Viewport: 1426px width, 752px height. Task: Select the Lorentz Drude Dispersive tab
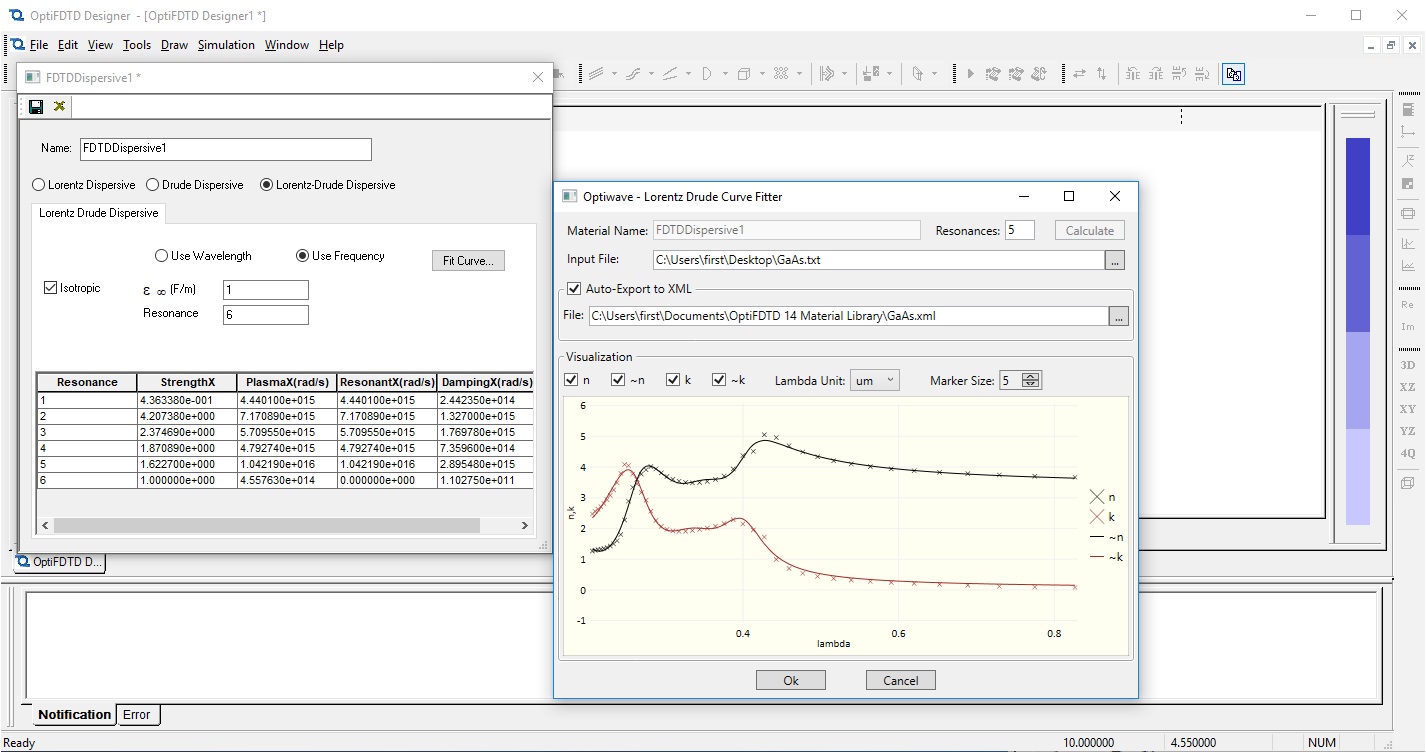(98, 213)
